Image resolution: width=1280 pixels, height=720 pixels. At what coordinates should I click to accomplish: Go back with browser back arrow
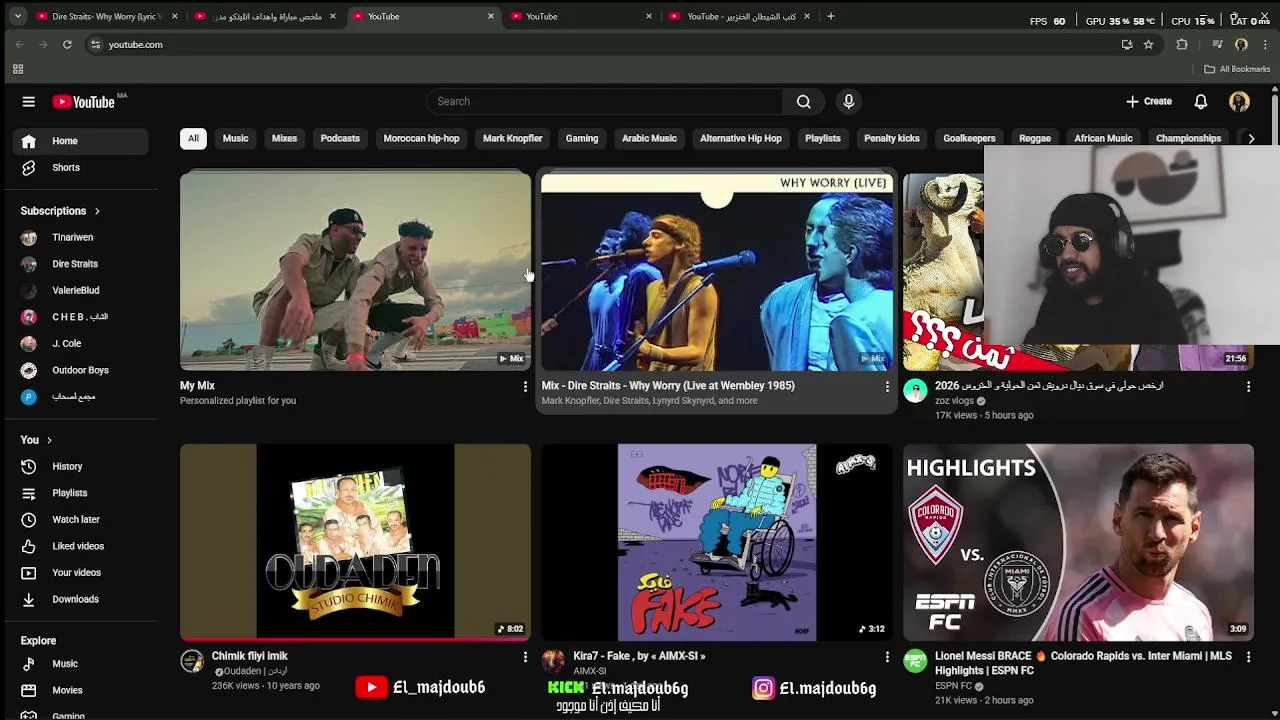(x=19, y=44)
